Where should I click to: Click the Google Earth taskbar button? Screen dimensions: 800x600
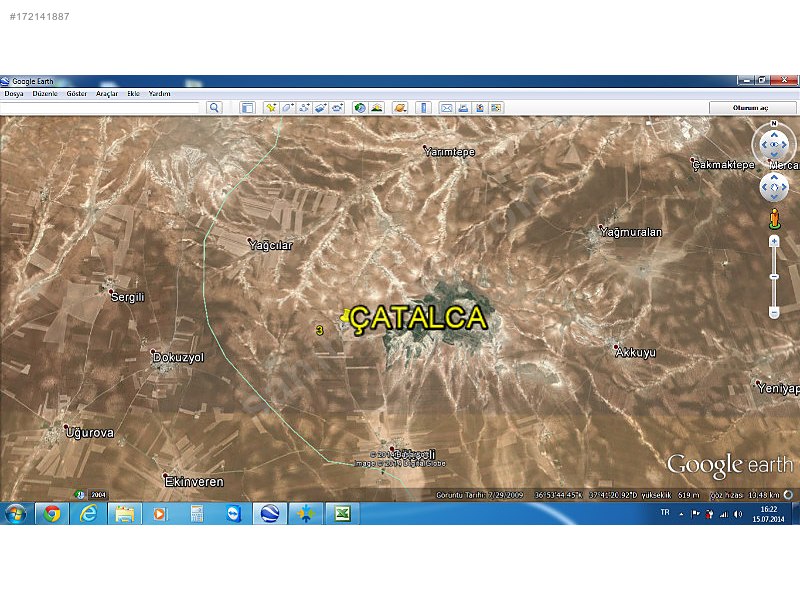click(x=270, y=514)
